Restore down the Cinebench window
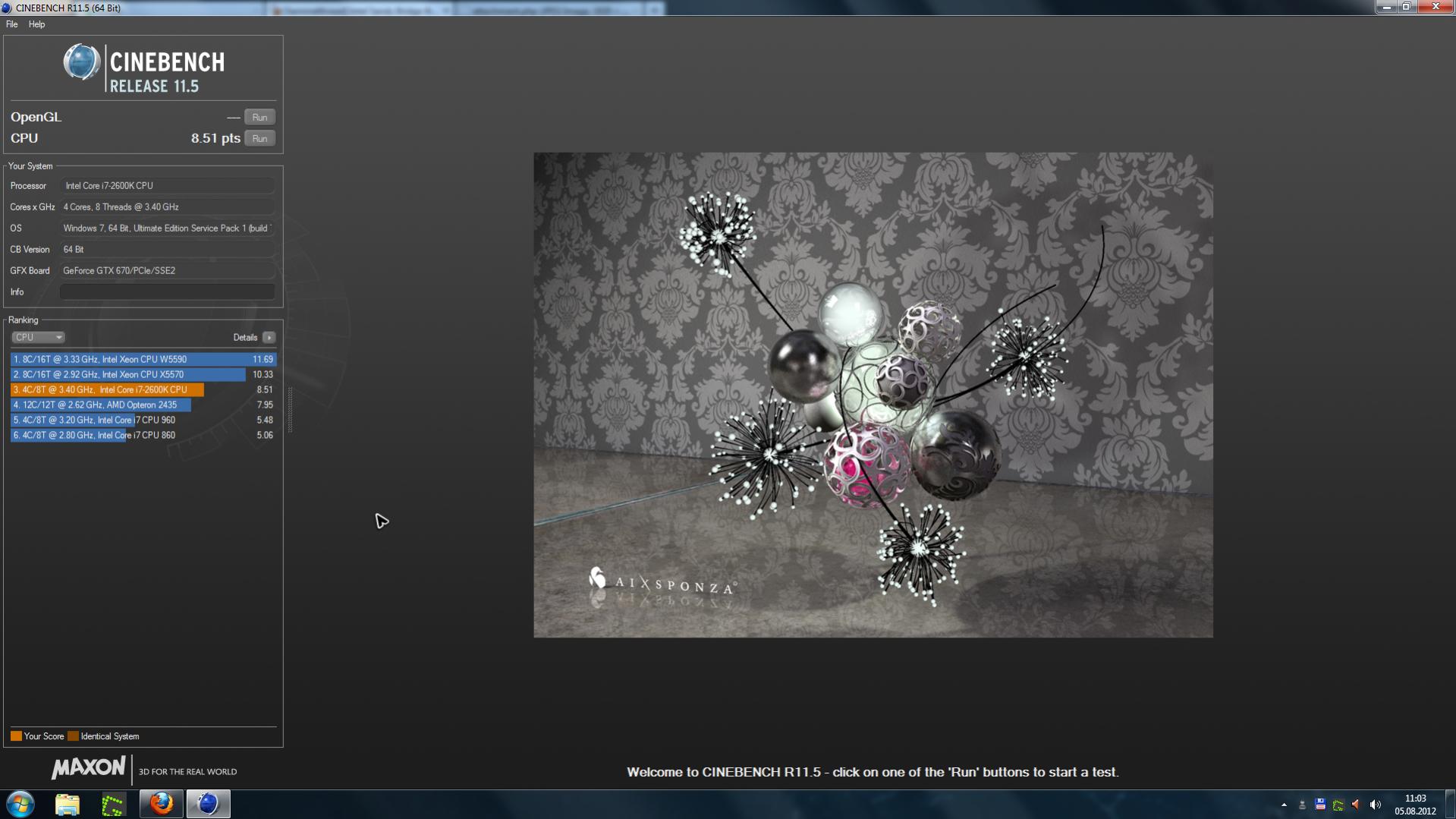The height and width of the screenshot is (819, 1456). [x=1406, y=7]
